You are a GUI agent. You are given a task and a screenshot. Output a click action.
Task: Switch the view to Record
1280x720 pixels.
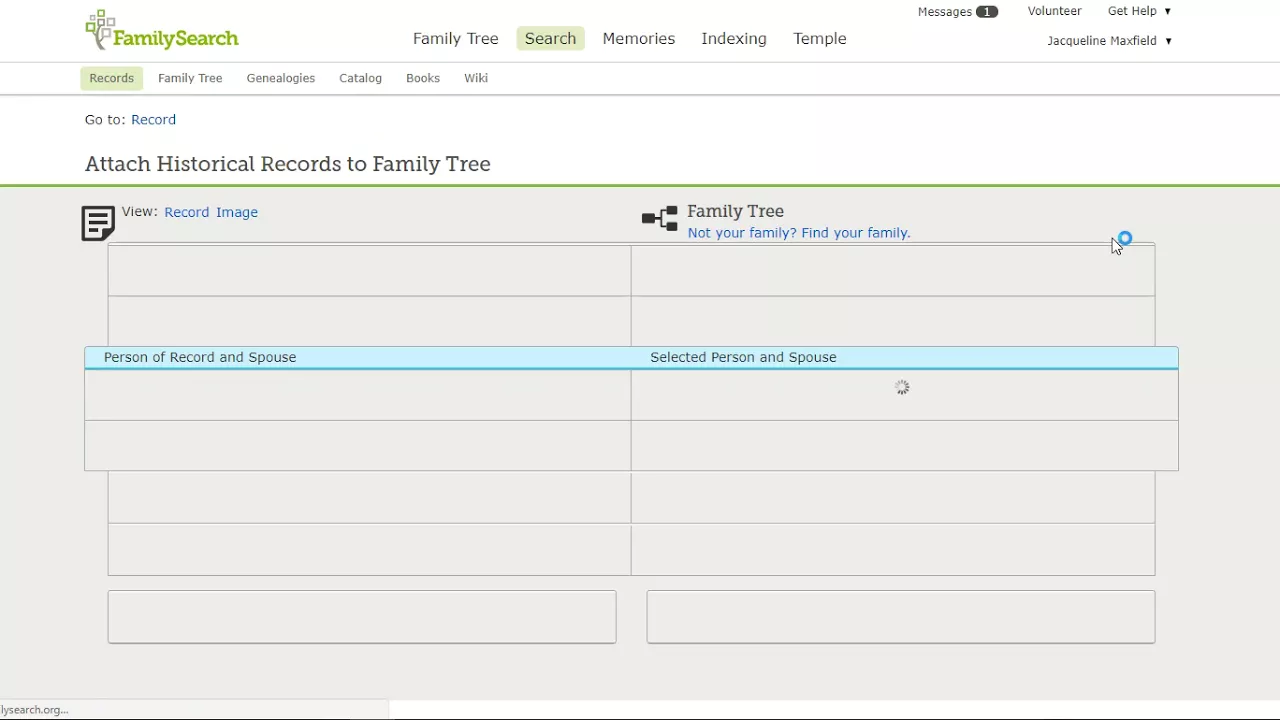tap(187, 212)
